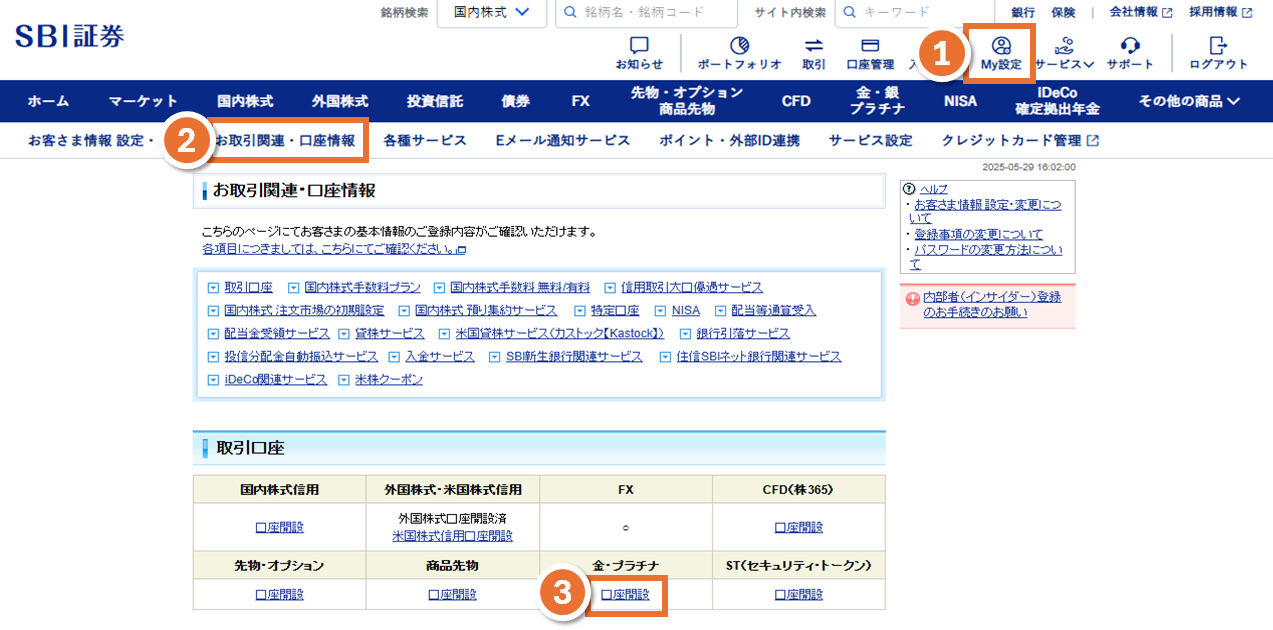Click the red insider warning icon

click(912, 298)
